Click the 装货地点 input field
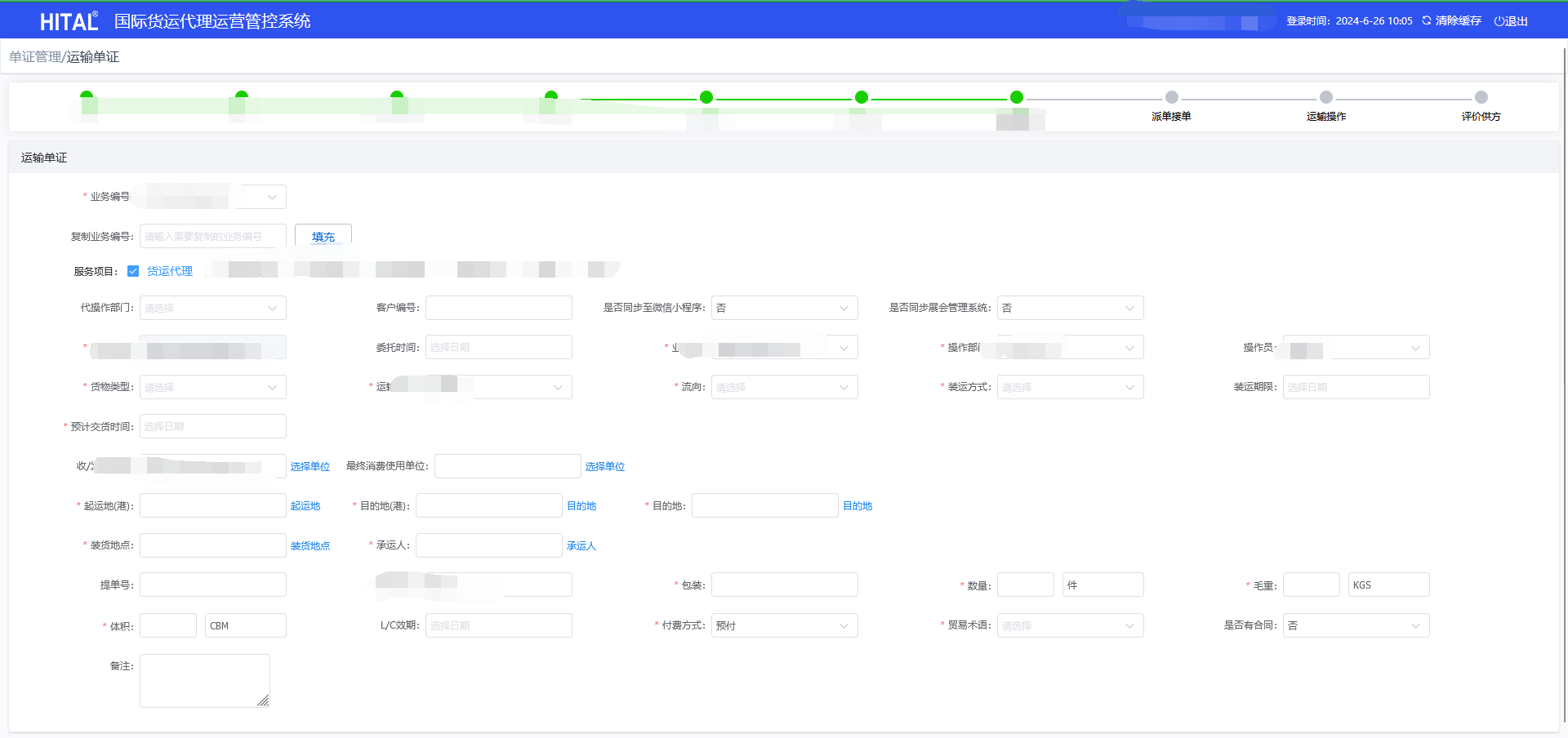 (x=213, y=545)
